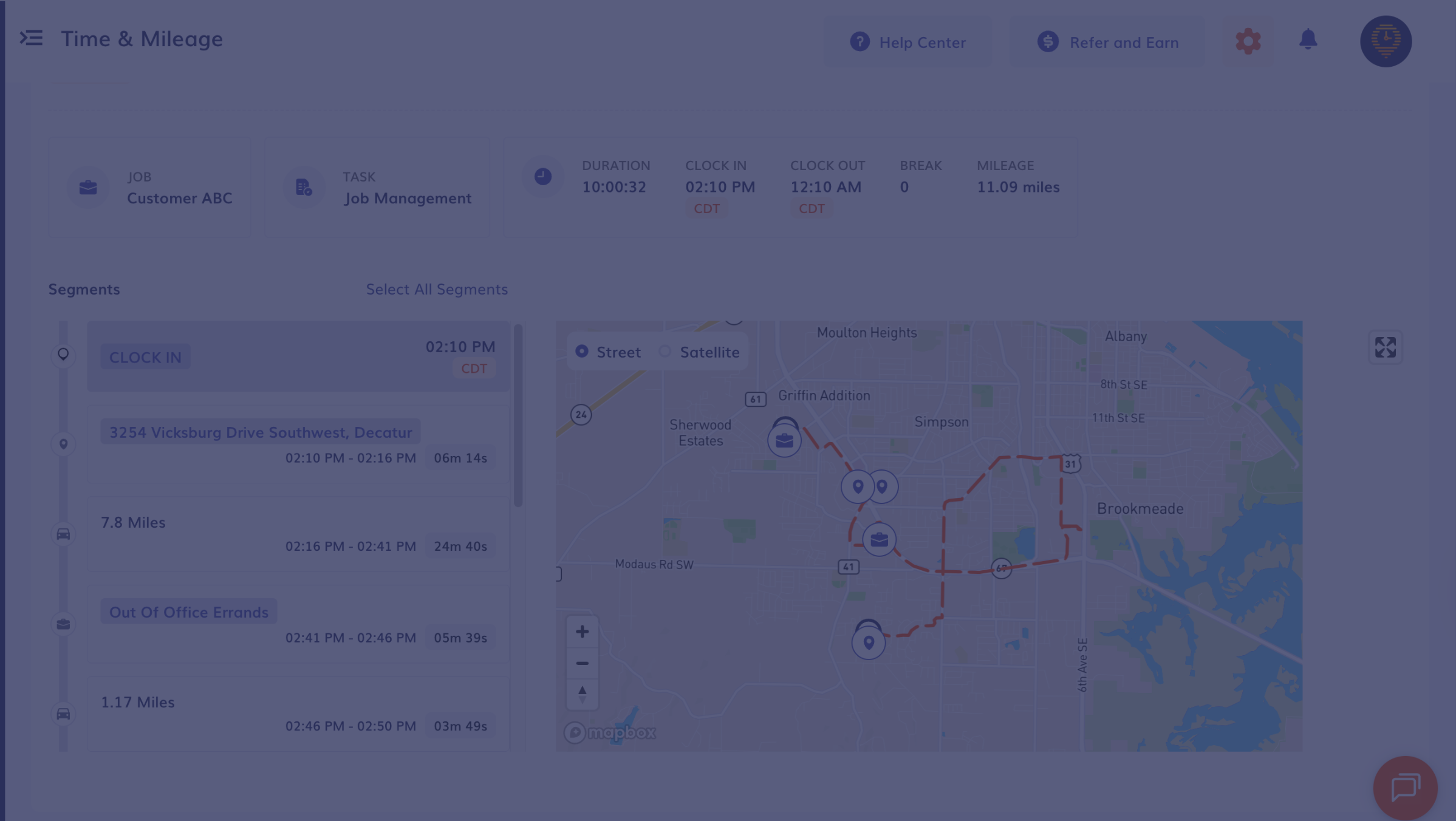Reset map compass bearing

point(582,694)
